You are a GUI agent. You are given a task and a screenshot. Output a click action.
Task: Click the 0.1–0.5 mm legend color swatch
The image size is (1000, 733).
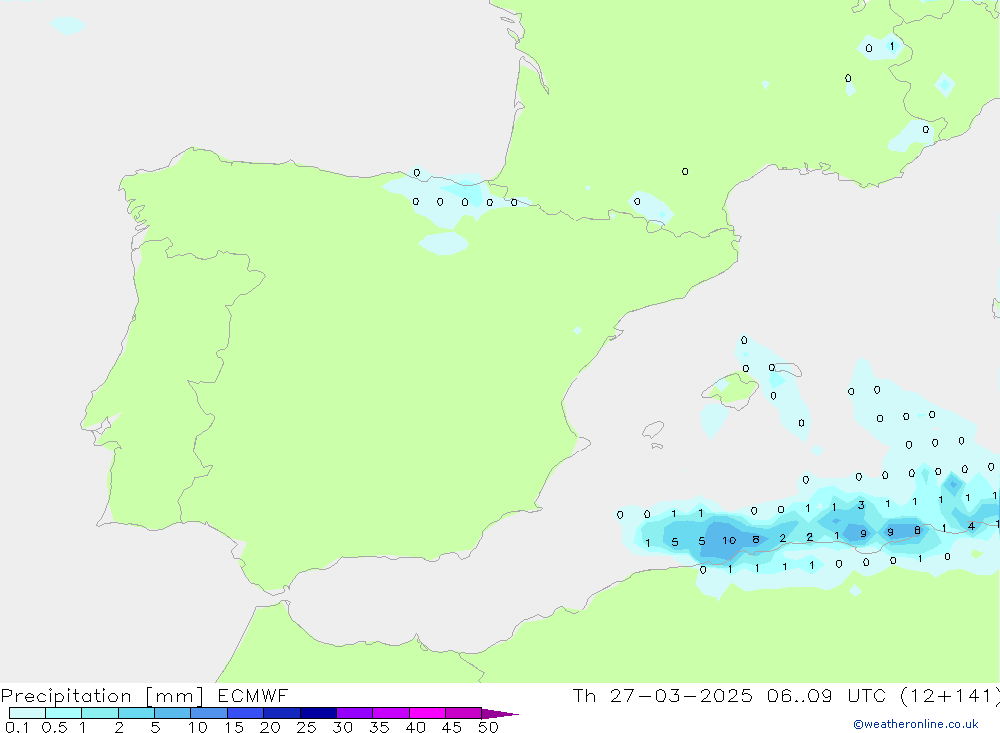27,713
